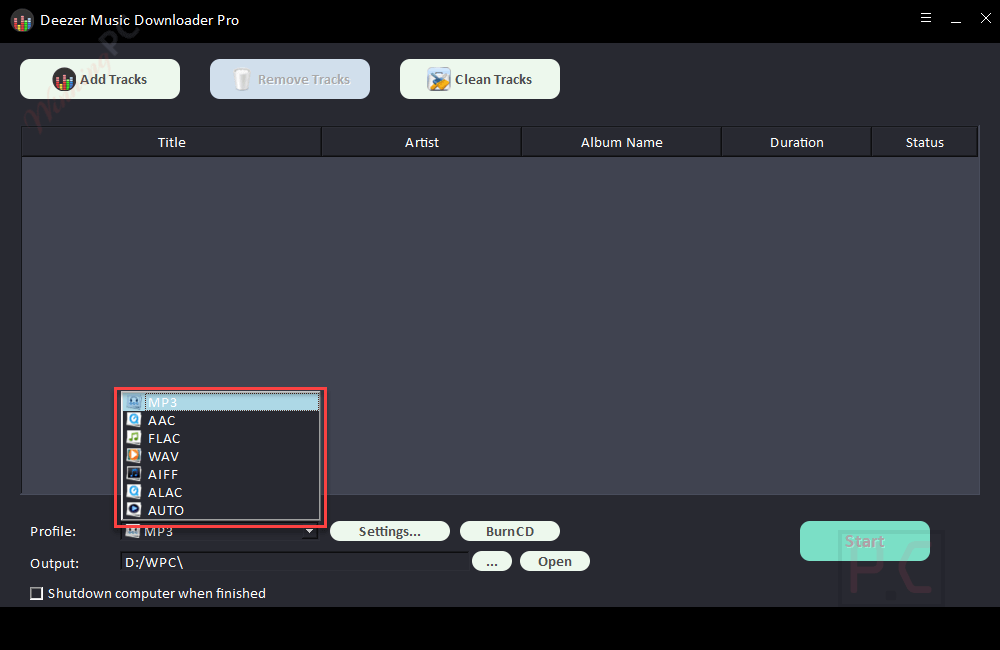Open the output folder
1000x650 pixels.
[555, 561]
